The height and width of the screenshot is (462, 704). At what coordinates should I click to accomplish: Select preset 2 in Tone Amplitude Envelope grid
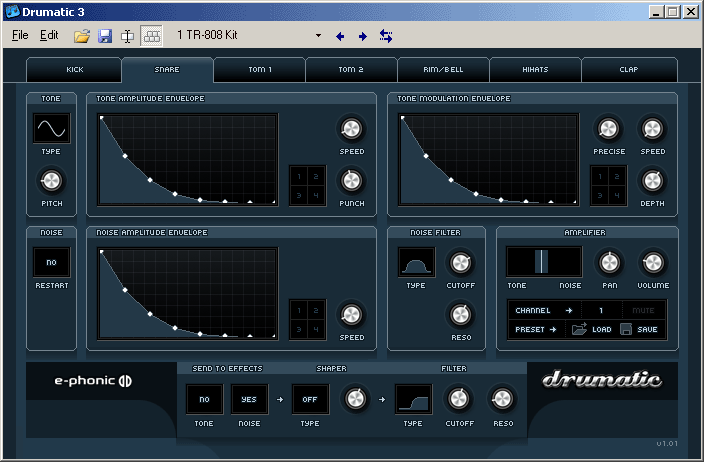pyautogui.click(x=316, y=176)
